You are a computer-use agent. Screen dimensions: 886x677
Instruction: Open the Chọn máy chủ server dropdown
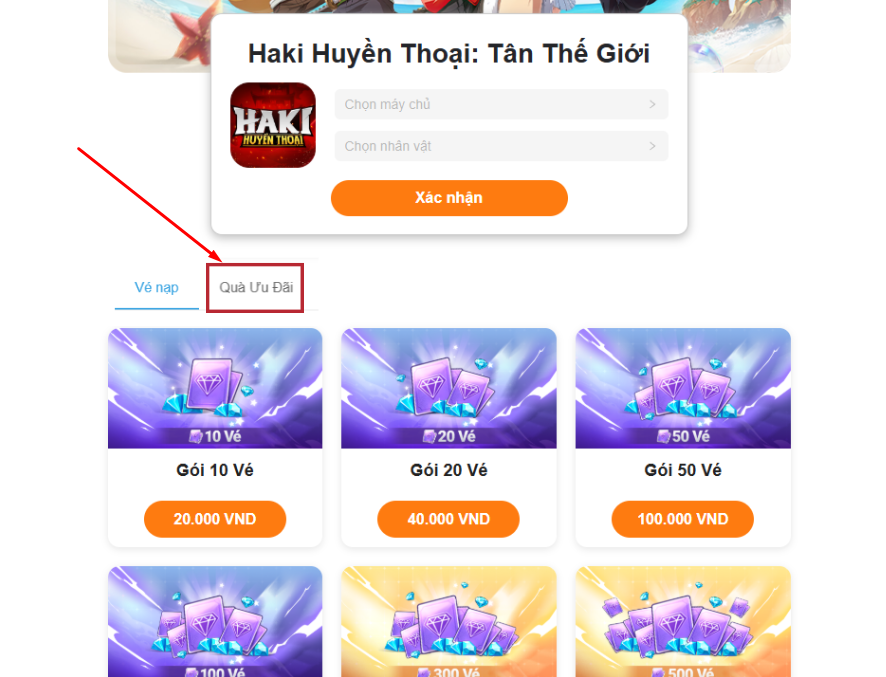(x=501, y=105)
